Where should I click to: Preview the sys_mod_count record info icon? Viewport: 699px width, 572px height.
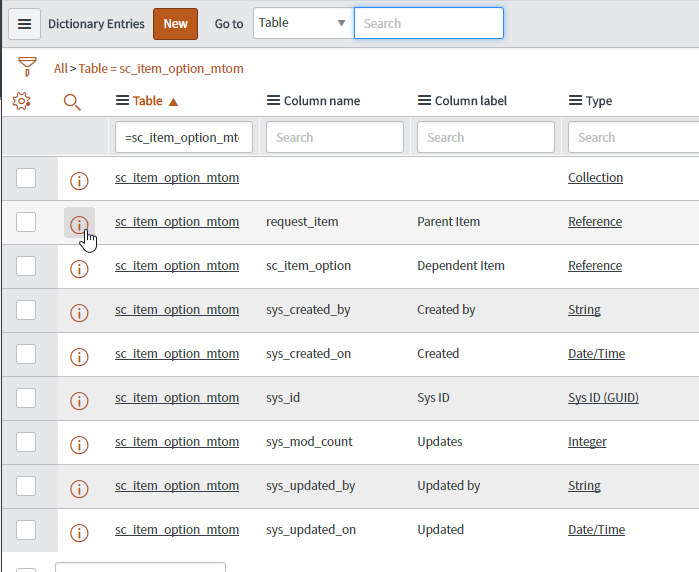[79, 445]
